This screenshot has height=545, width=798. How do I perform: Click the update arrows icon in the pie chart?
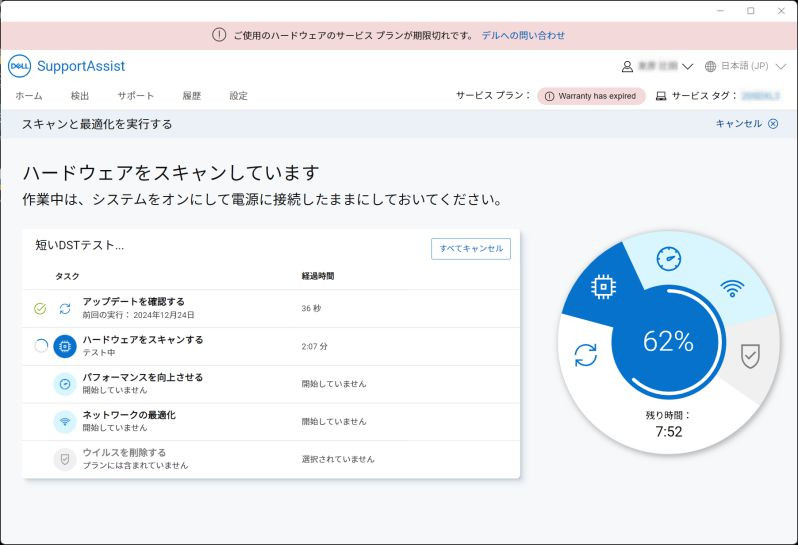586,355
